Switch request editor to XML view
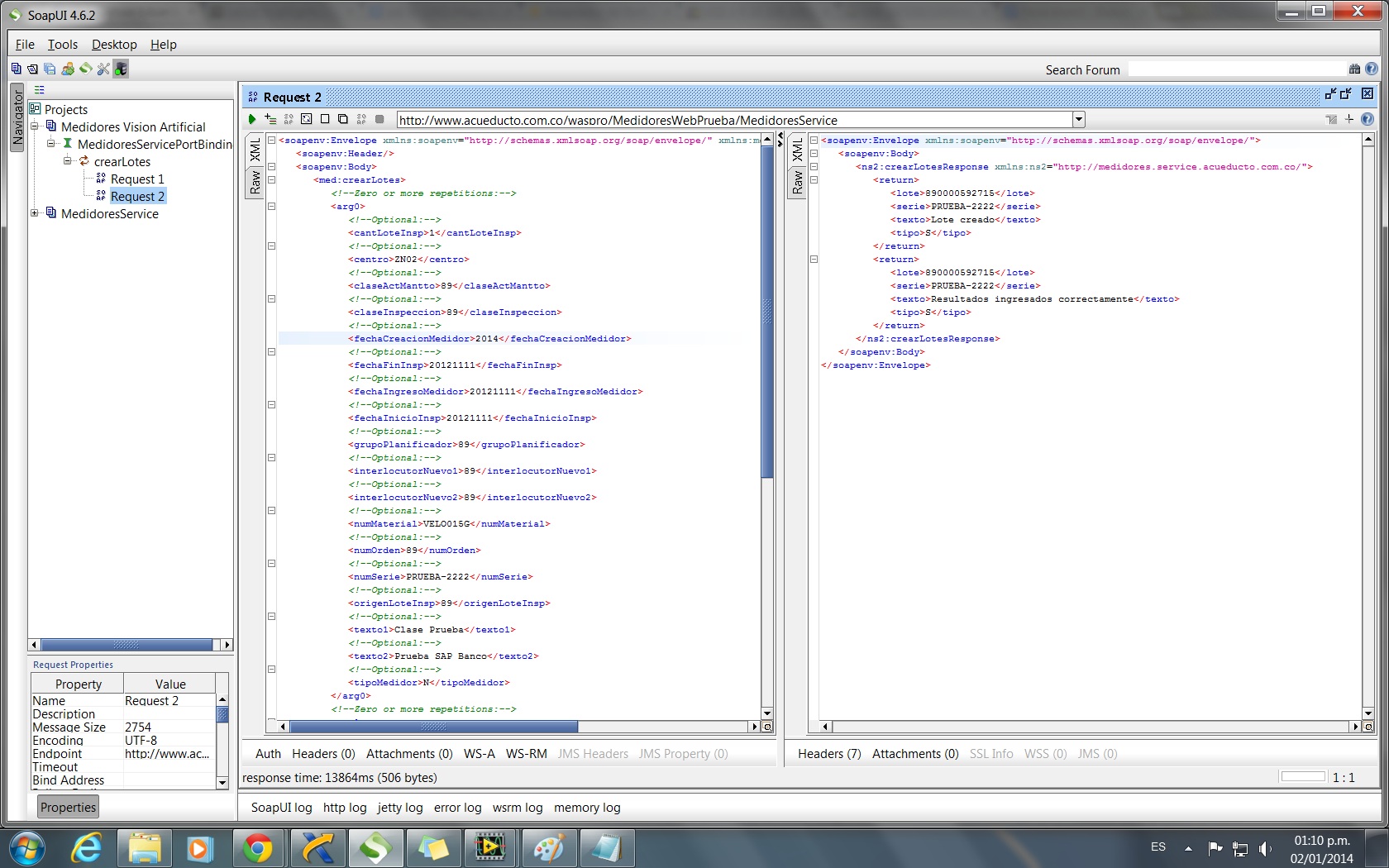 tap(255, 150)
